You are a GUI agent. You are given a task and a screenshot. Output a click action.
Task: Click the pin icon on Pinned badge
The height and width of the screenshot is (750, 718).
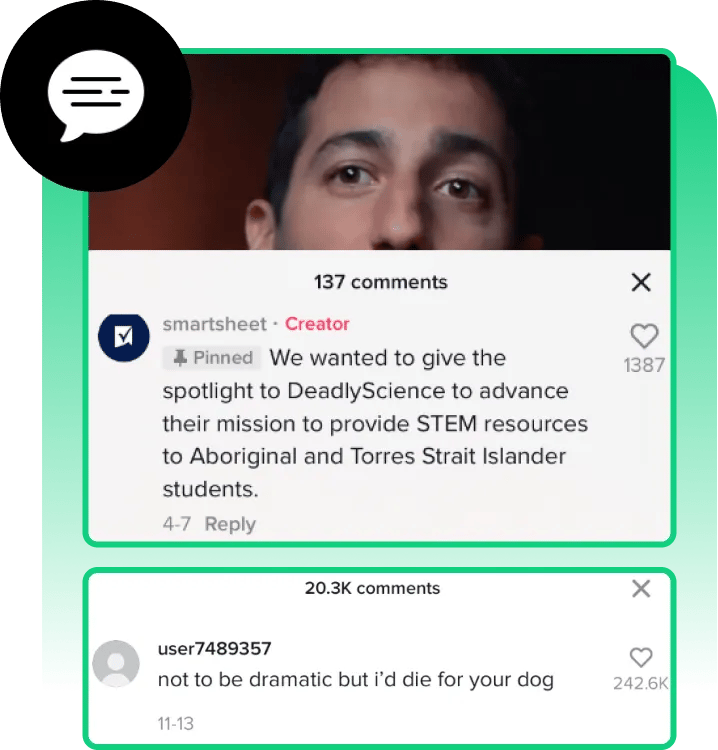point(180,358)
